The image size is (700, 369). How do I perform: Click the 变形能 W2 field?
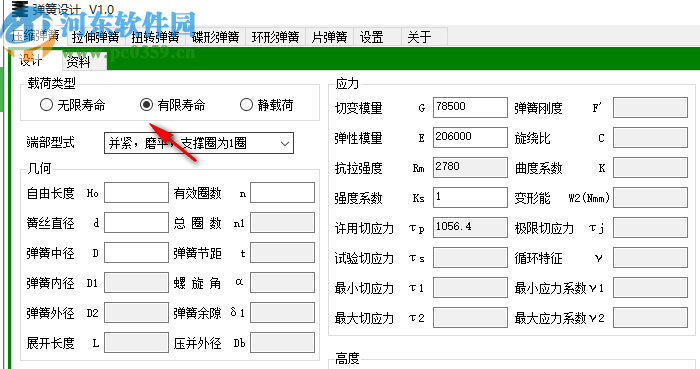pos(650,197)
